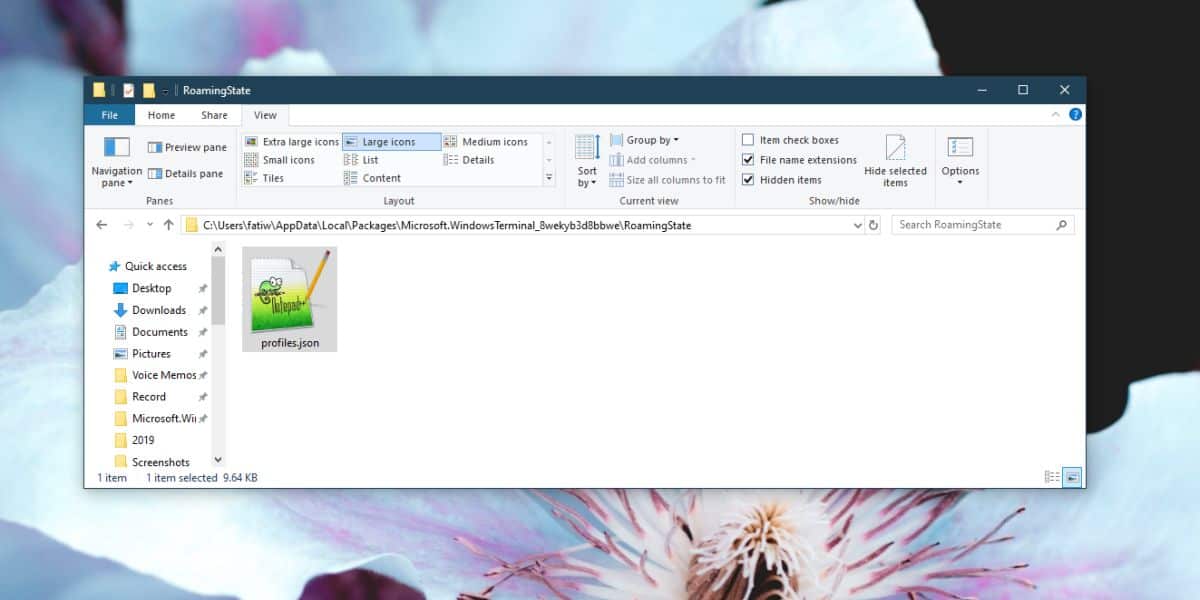Expand address bar history dropdown
This screenshot has height=600, width=1200.
point(857,225)
